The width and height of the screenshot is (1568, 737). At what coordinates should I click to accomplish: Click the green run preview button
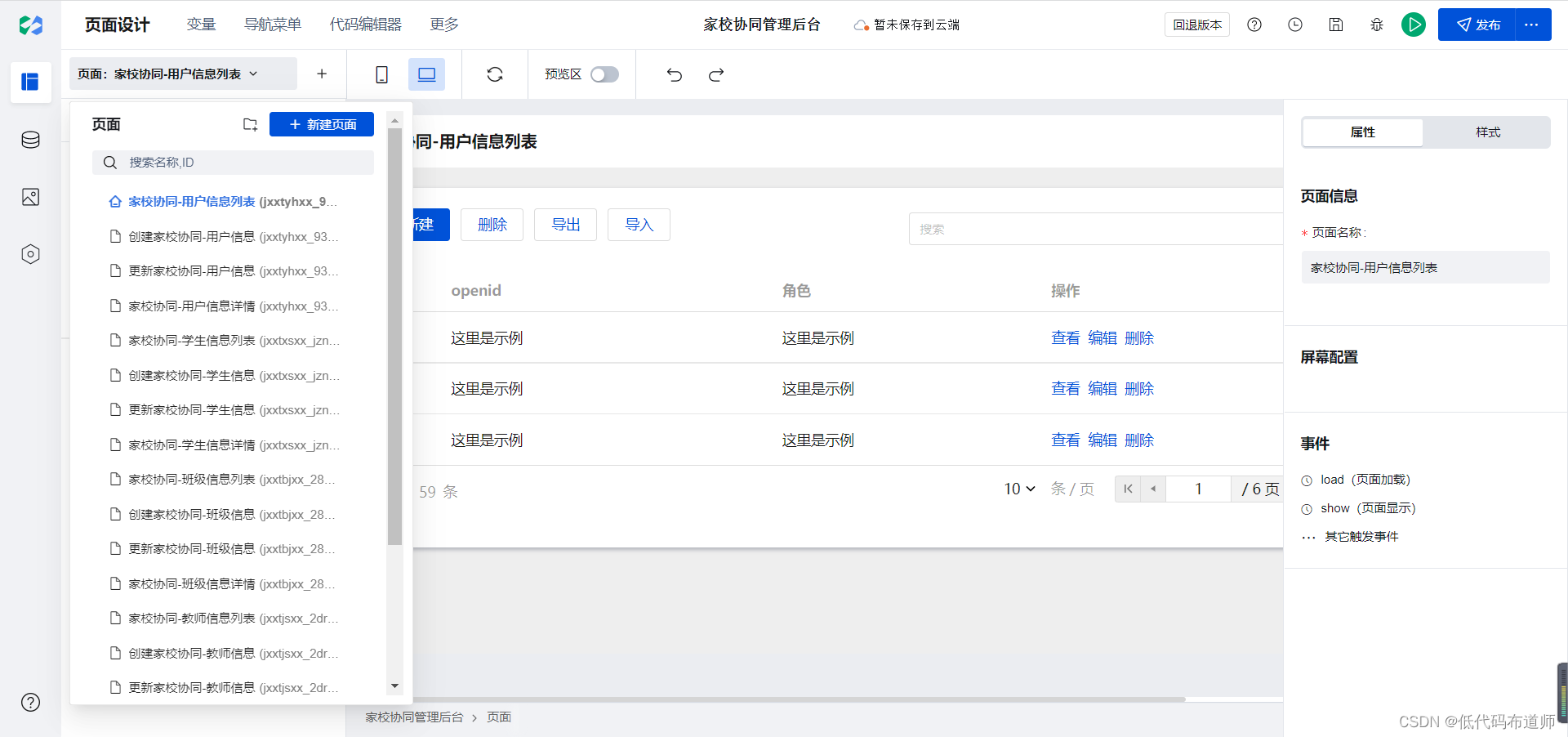[1414, 25]
